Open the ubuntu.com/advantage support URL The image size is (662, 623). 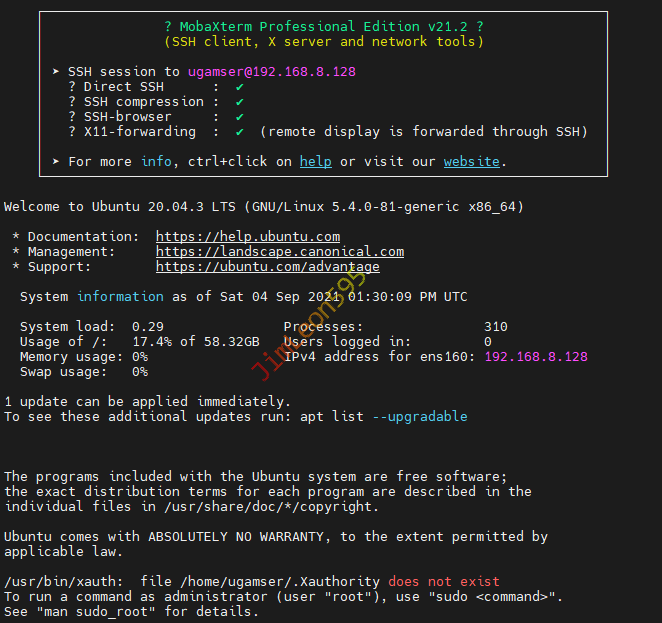(x=267, y=267)
